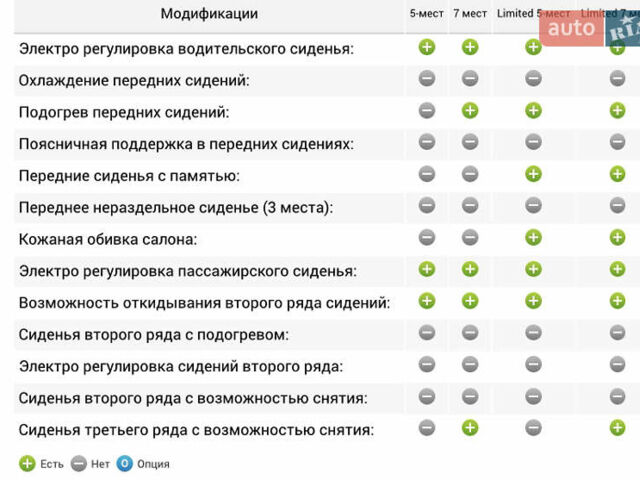Click the minus icon for Переднее нераздельное сиденье, Limited 5-мест column
Screen dimensions: 640x480
tap(533, 205)
